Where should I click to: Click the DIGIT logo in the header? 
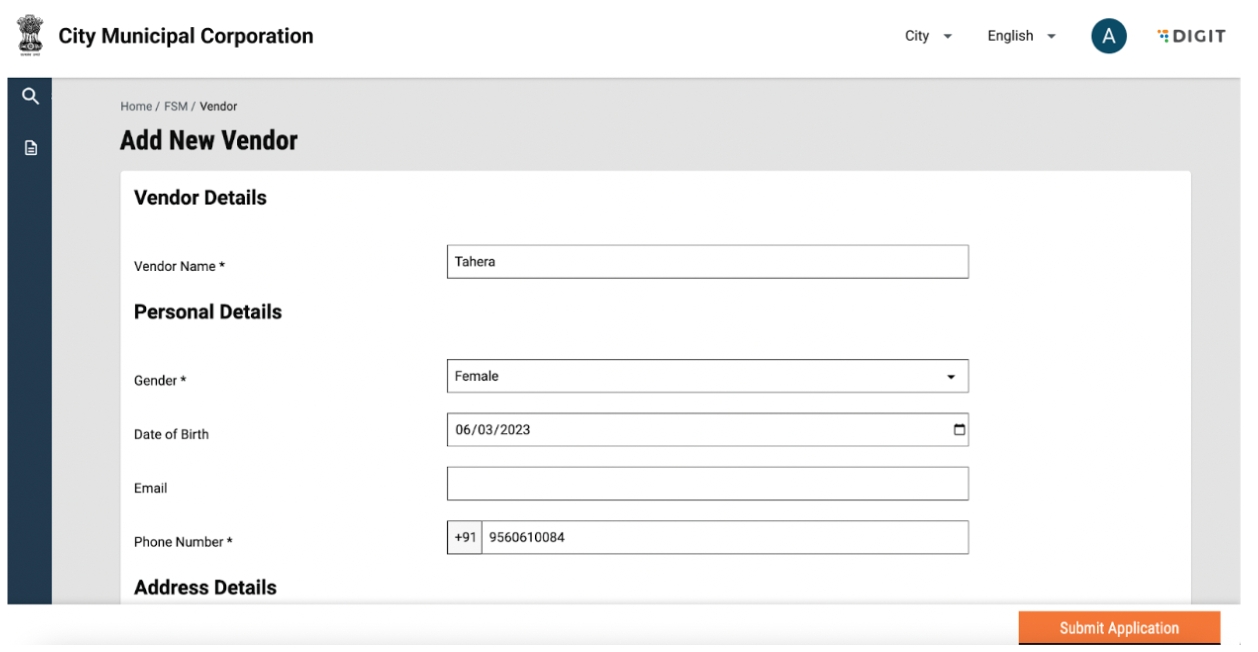point(1191,36)
